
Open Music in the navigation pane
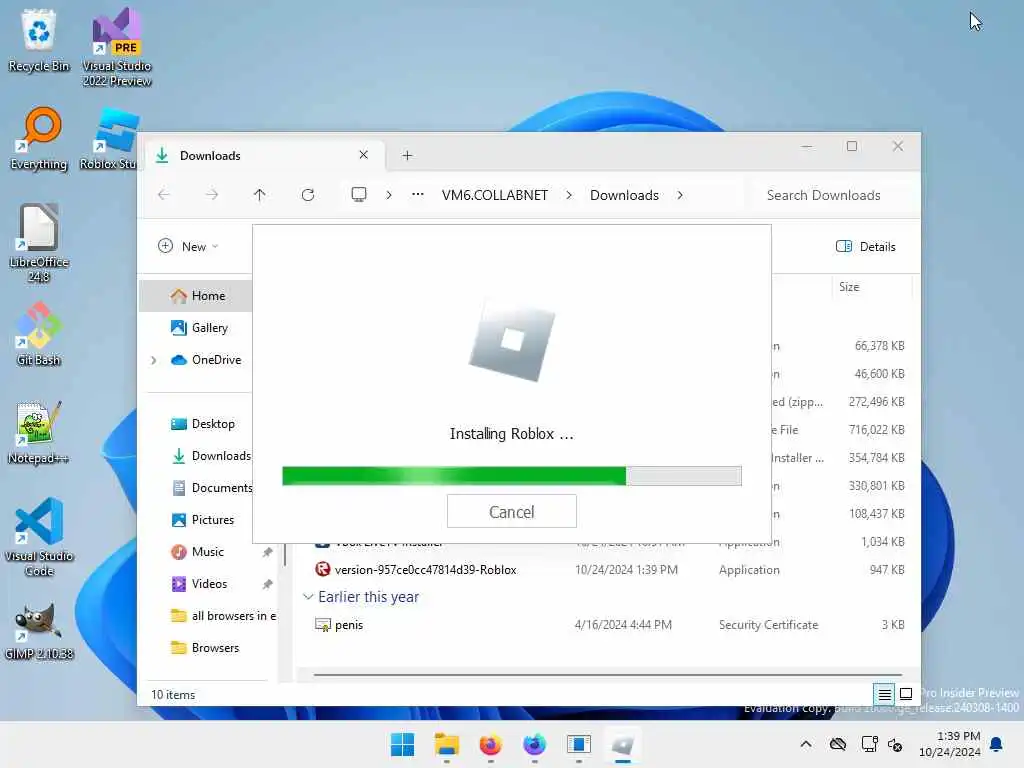click(197, 552)
